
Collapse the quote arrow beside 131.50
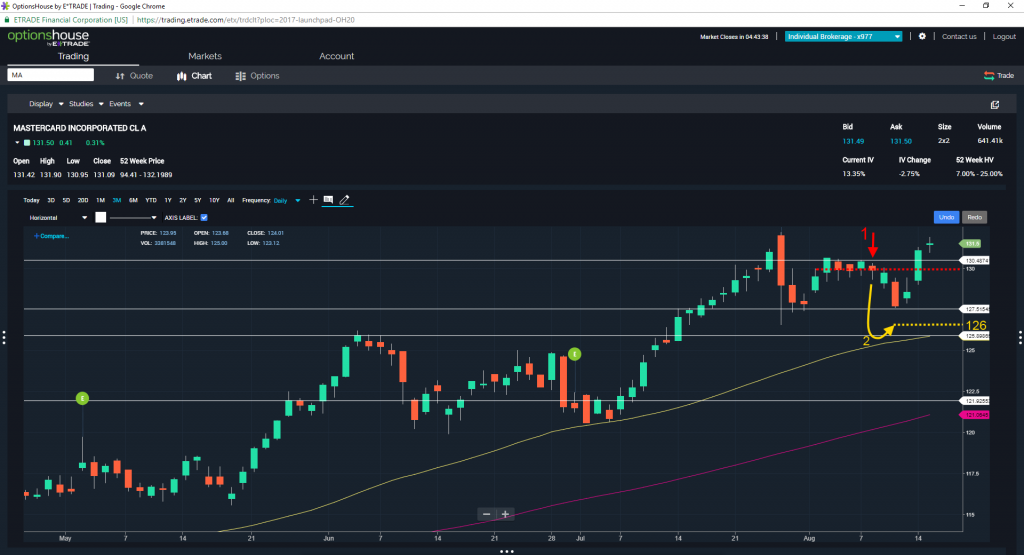pyautogui.click(x=18, y=142)
